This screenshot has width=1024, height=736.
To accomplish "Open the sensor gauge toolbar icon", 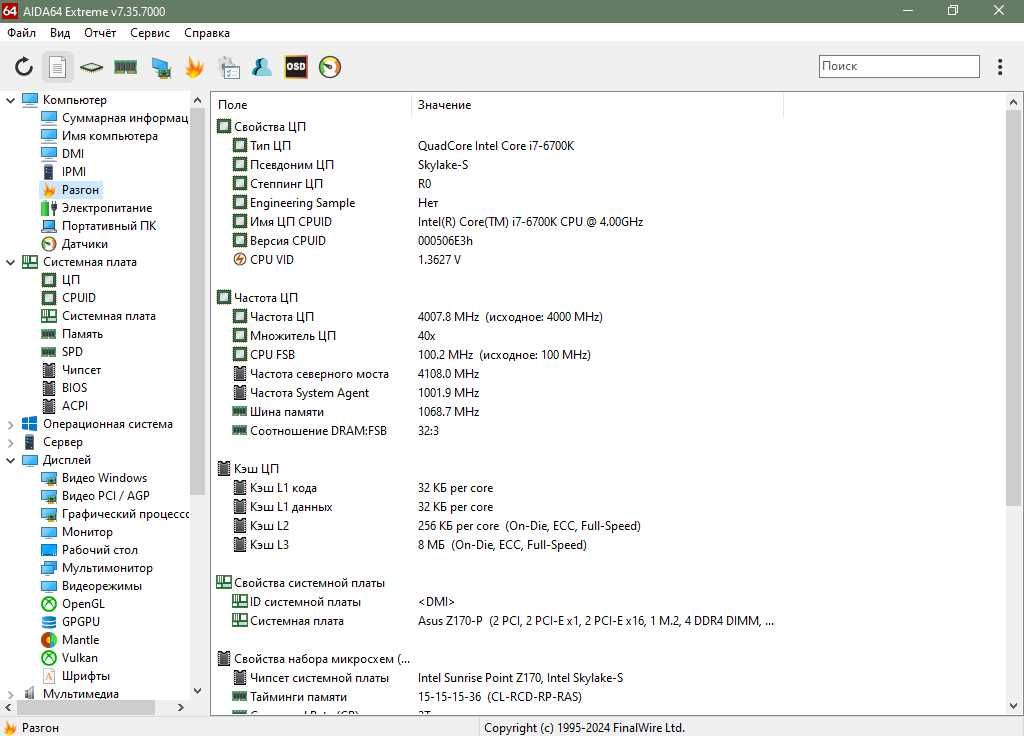I will [x=330, y=67].
